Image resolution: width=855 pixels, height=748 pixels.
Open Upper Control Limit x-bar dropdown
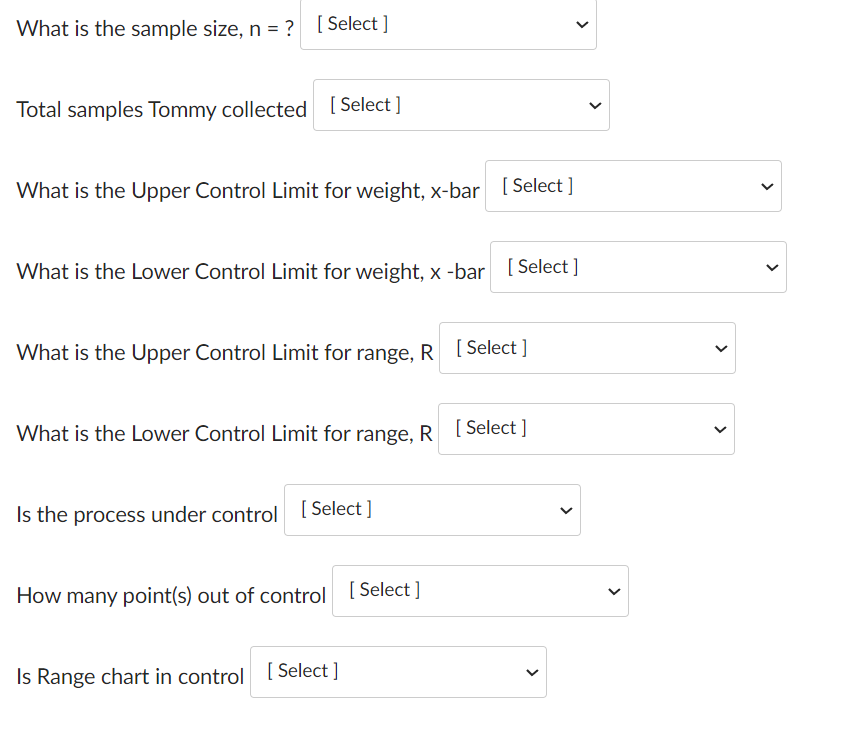click(632, 187)
